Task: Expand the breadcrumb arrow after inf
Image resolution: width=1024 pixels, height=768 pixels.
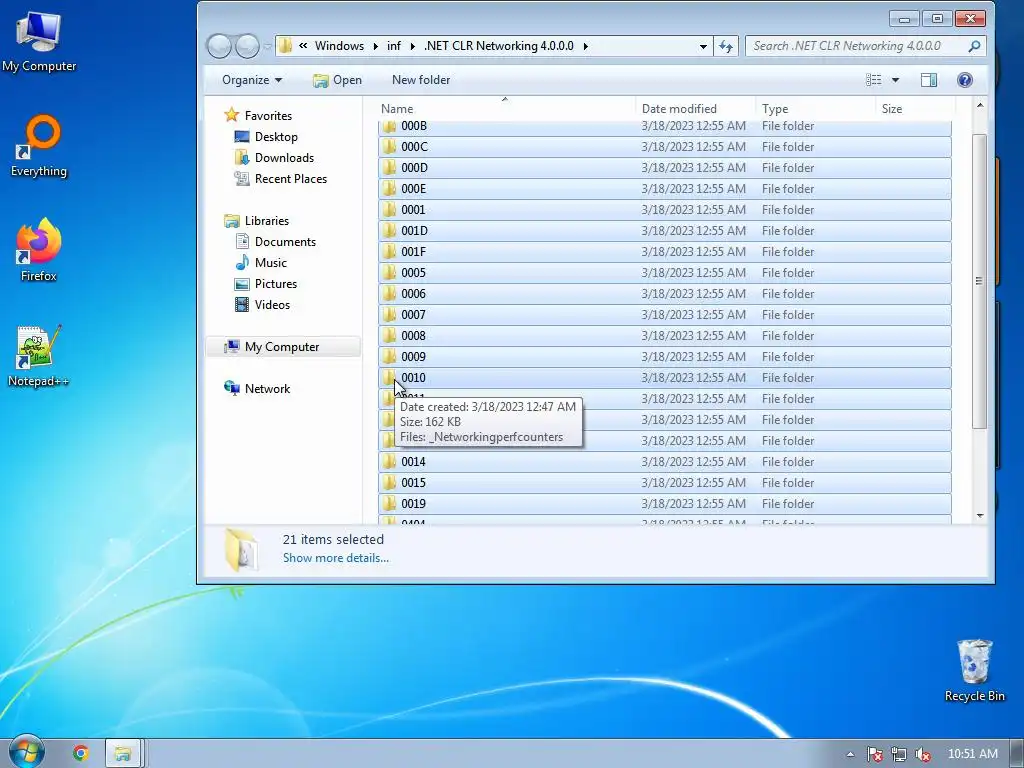Action: pyautogui.click(x=413, y=46)
